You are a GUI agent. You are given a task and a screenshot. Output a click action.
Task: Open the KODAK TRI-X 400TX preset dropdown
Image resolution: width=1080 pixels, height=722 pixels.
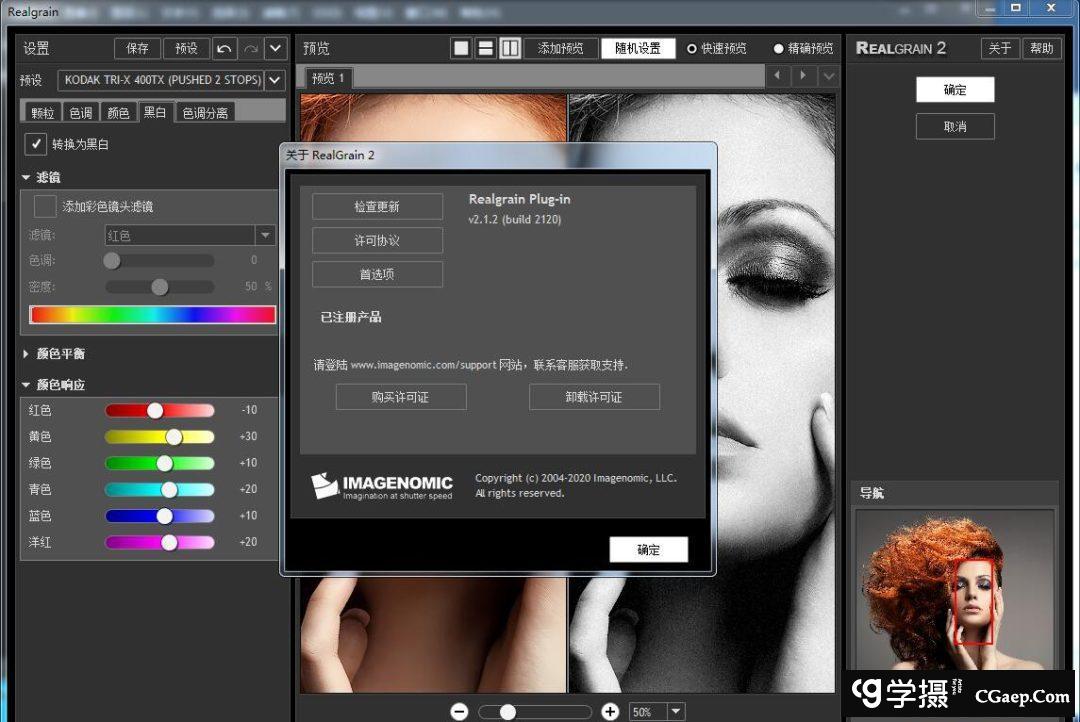275,80
